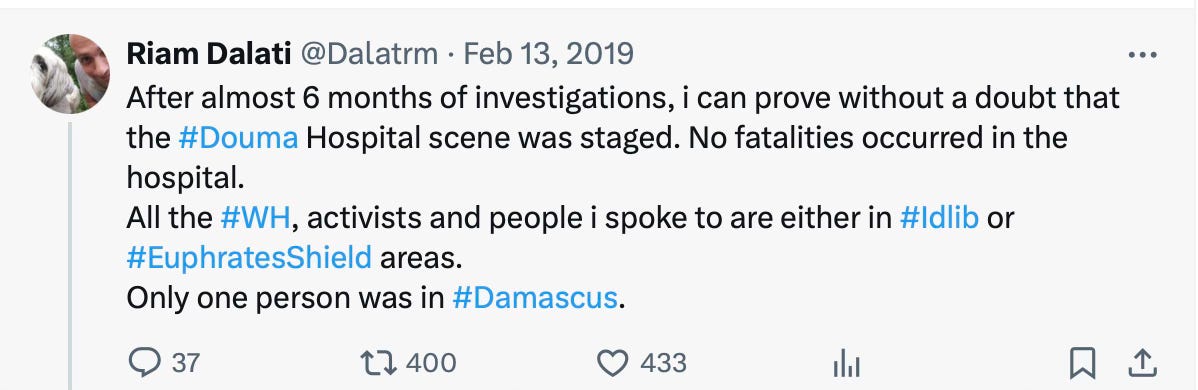Retweet the post using the repost icon
The height and width of the screenshot is (390, 1198).
pyautogui.click(x=378, y=362)
